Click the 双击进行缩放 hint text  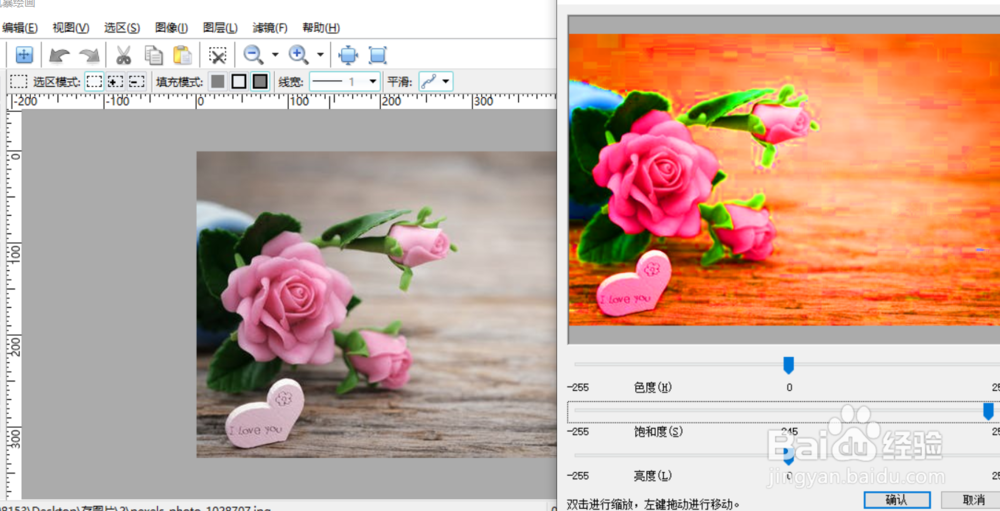[654, 504]
